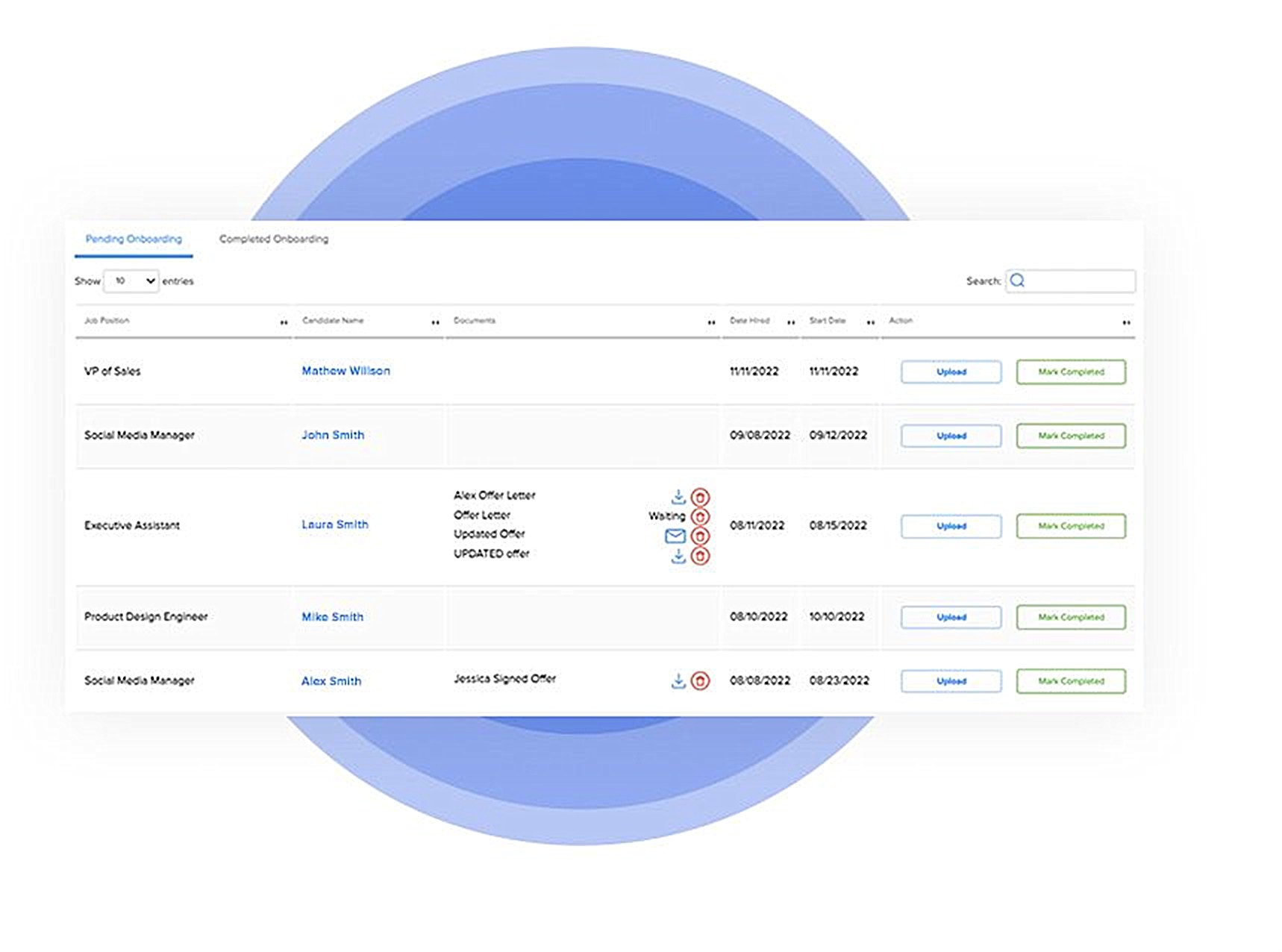Open Mike Smith candidate profile

[332, 617]
